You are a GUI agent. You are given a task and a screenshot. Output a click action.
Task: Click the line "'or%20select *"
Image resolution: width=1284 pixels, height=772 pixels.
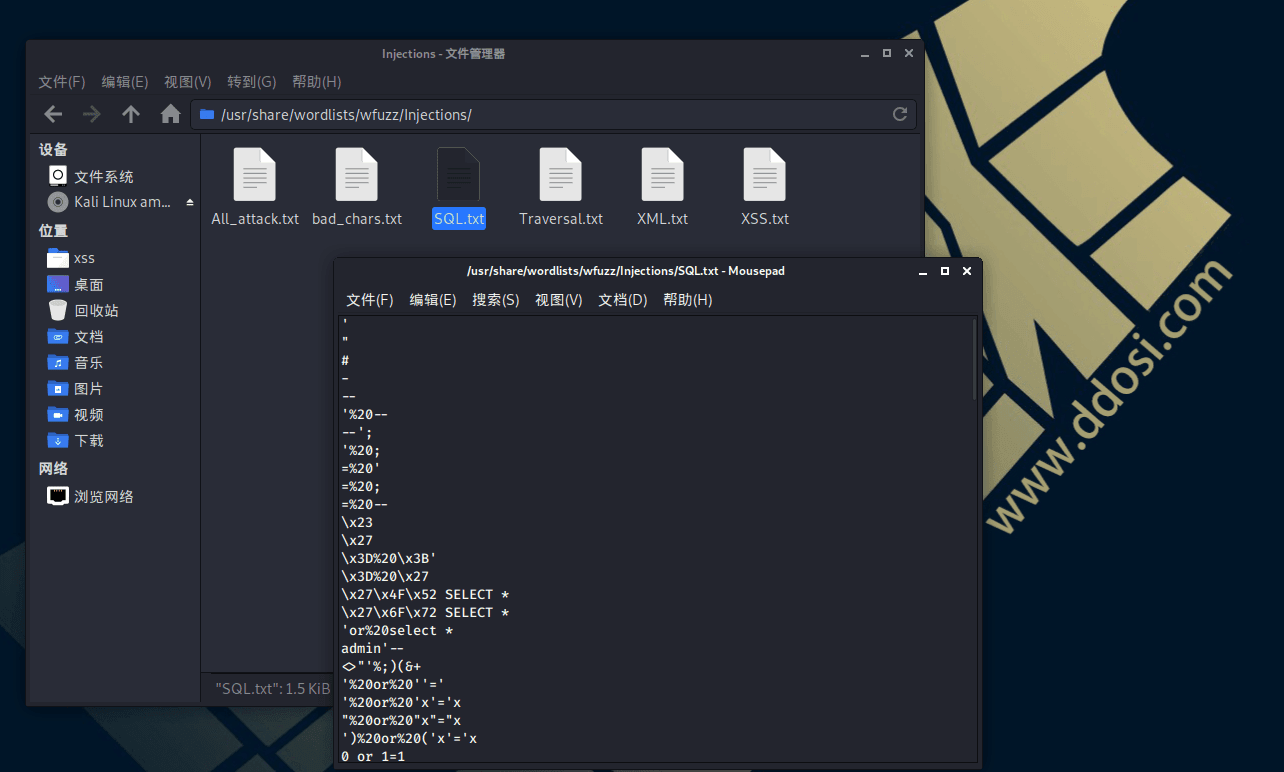click(397, 630)
